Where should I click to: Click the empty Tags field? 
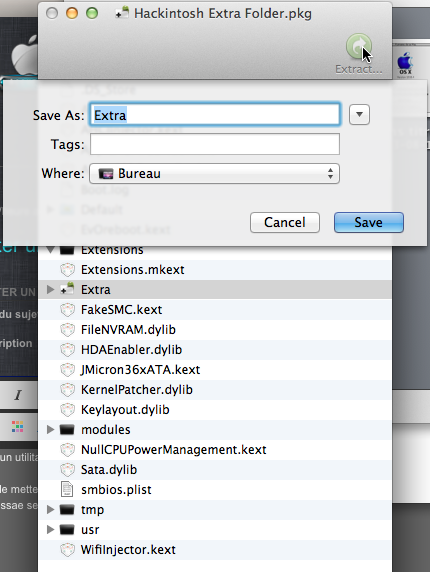click(x=215, y=144)
